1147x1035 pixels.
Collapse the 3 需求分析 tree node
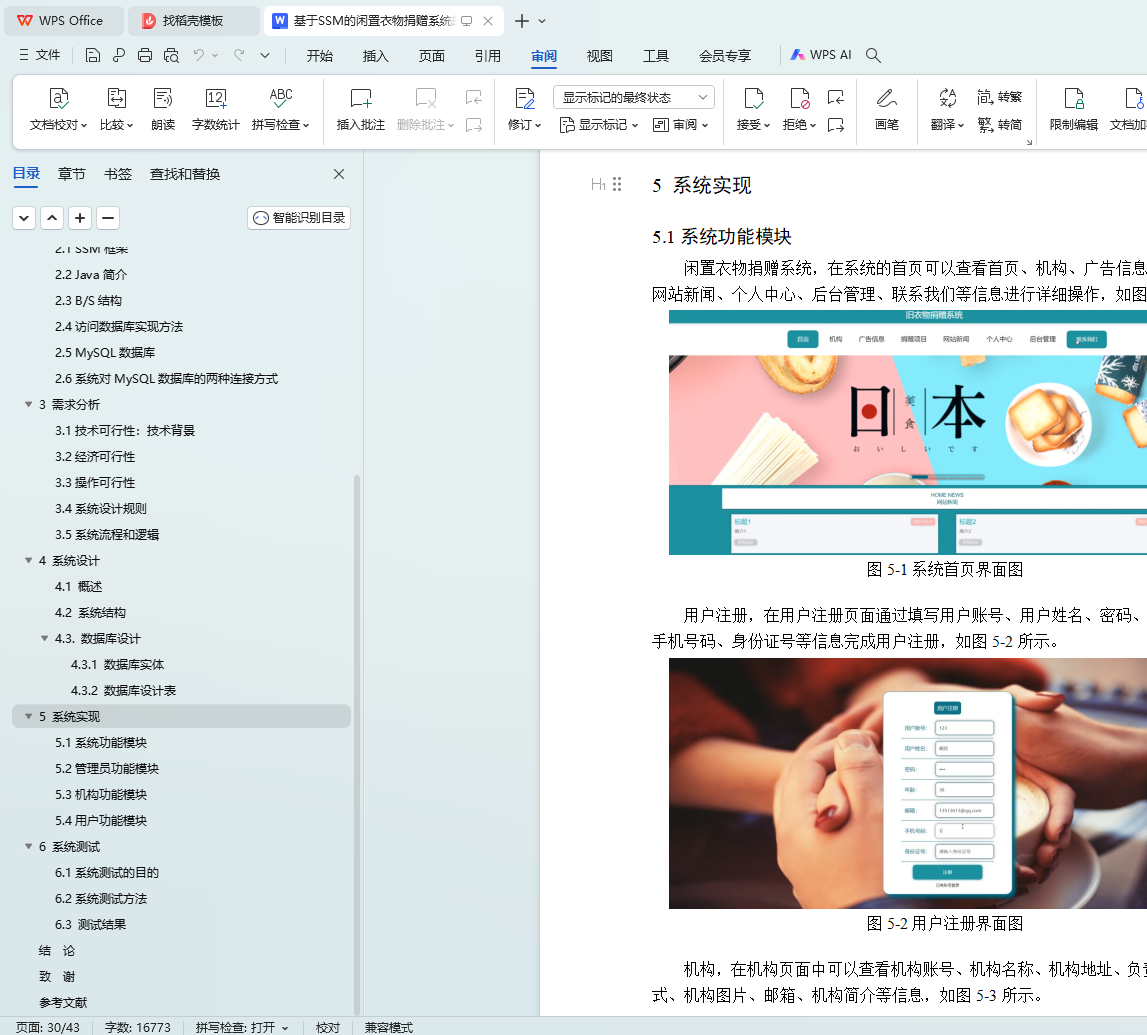point(29,404)
